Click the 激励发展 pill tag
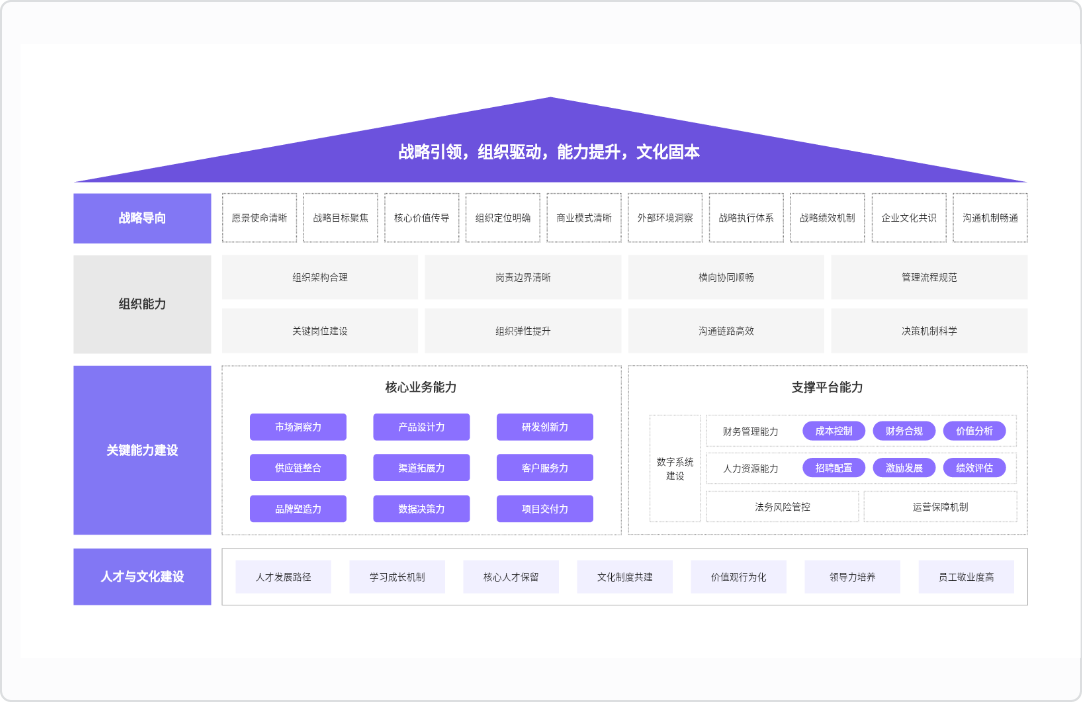 pyautogui.click(x=904, y=468)
